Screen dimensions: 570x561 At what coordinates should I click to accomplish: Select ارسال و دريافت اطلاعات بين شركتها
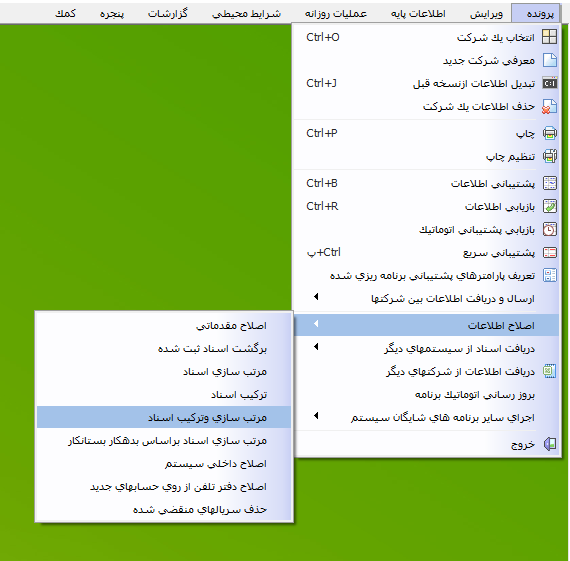pos(426,298)
